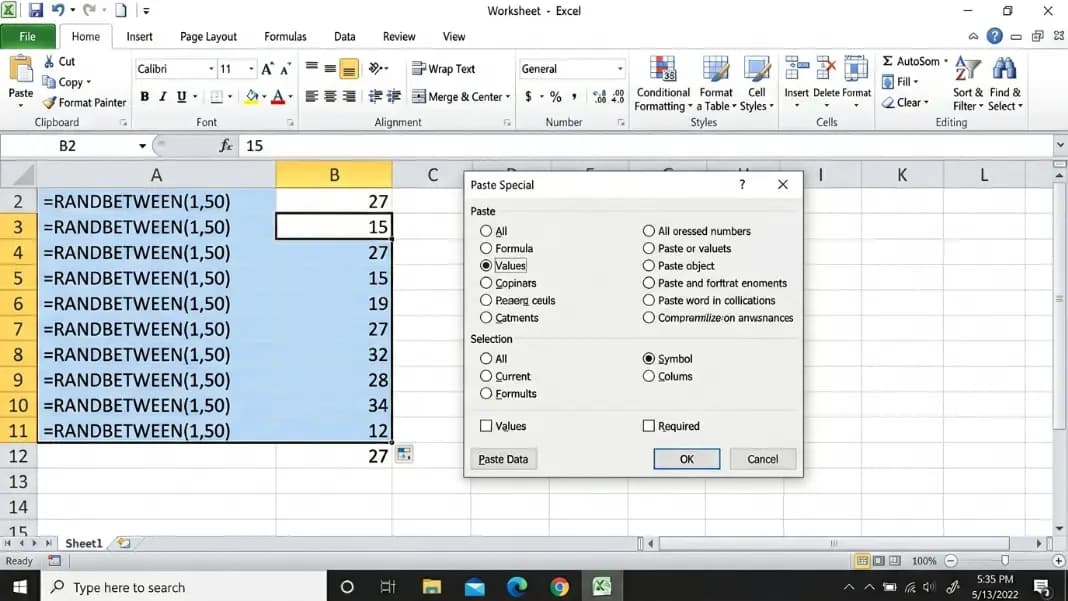Click the fill color bucket swatch
Viewport: 1068px width, 601px height.
tap(251, 97)
